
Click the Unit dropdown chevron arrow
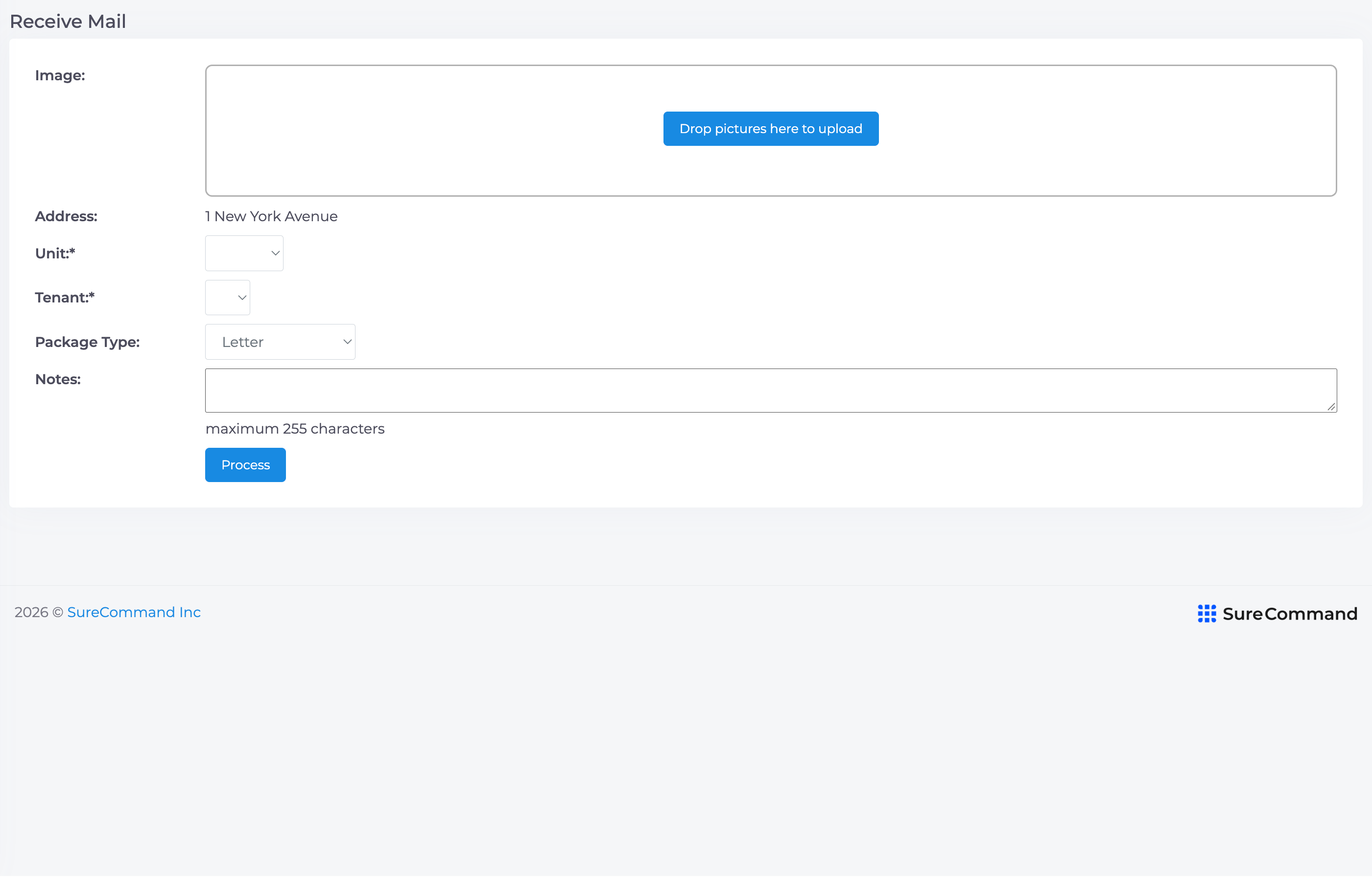275,254
